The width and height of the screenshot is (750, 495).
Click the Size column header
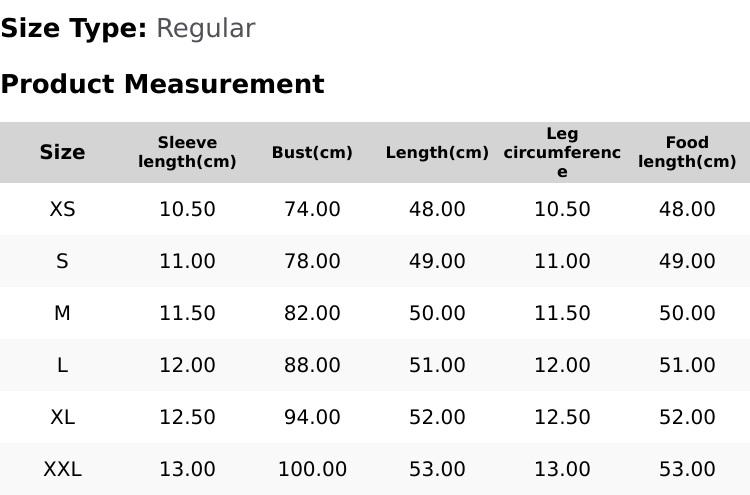62,152
